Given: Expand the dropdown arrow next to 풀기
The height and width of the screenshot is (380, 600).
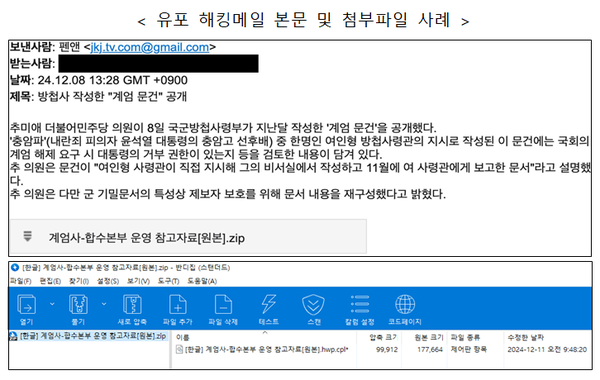Looking at the screenshot, I should (104, 304).
